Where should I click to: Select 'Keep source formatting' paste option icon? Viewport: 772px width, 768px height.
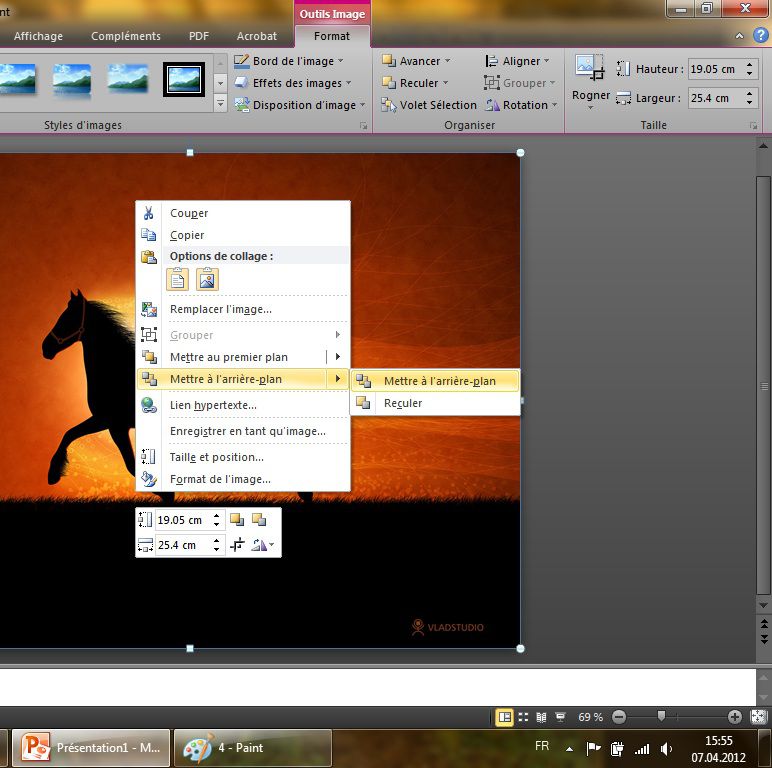177,280
